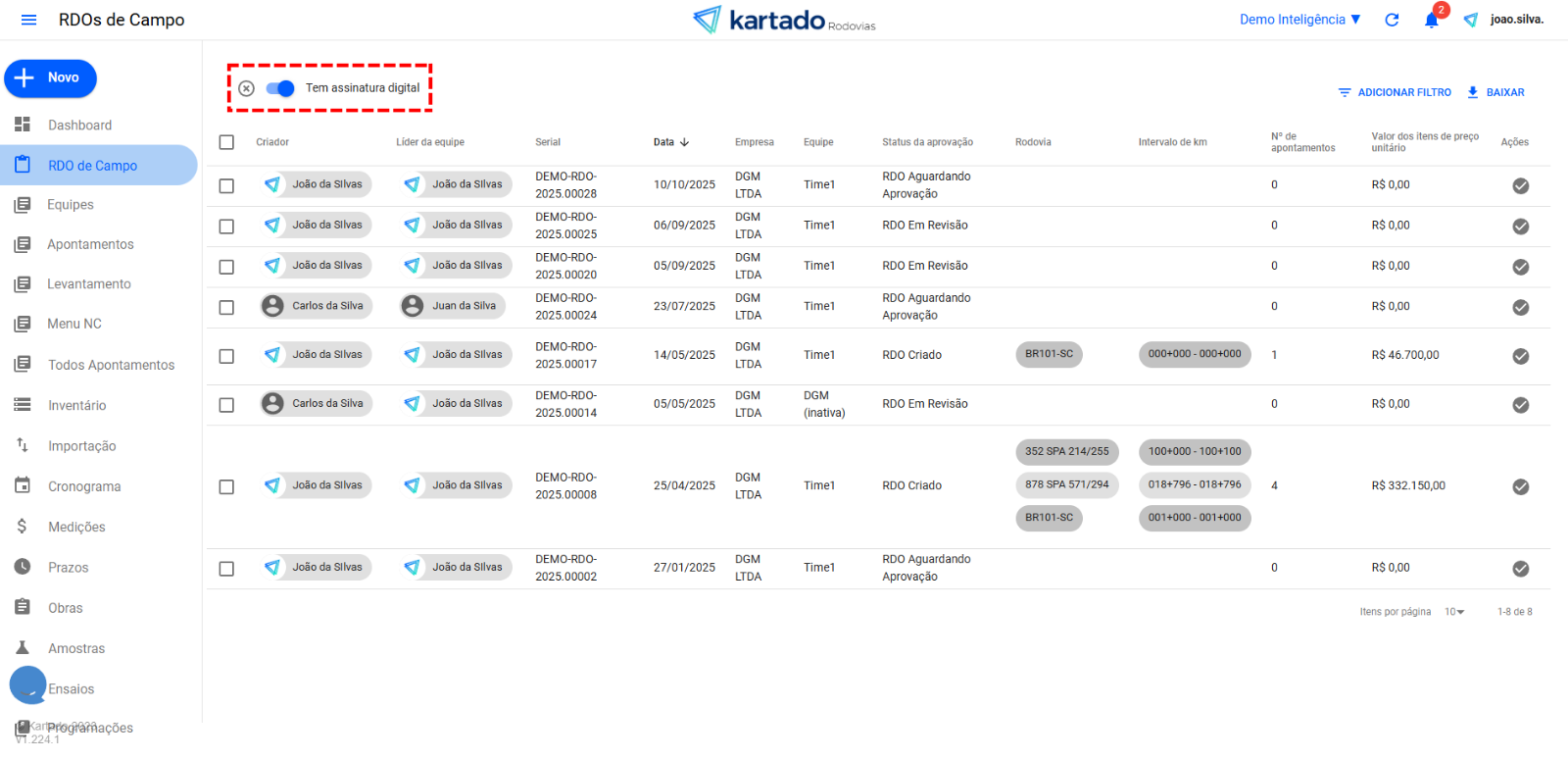Click the Novo button
This screenshot has width=1568, height=759.
51,78
